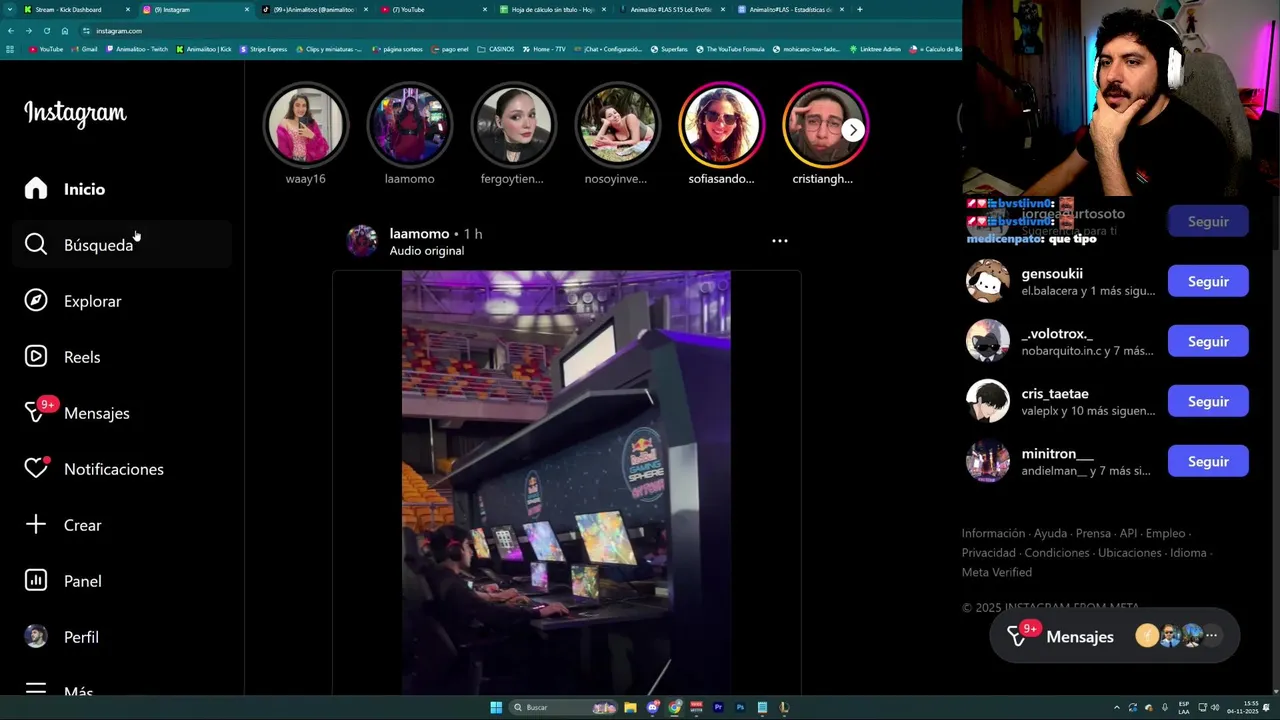
Task: Click the laamomo reel video
Action: 566,482
